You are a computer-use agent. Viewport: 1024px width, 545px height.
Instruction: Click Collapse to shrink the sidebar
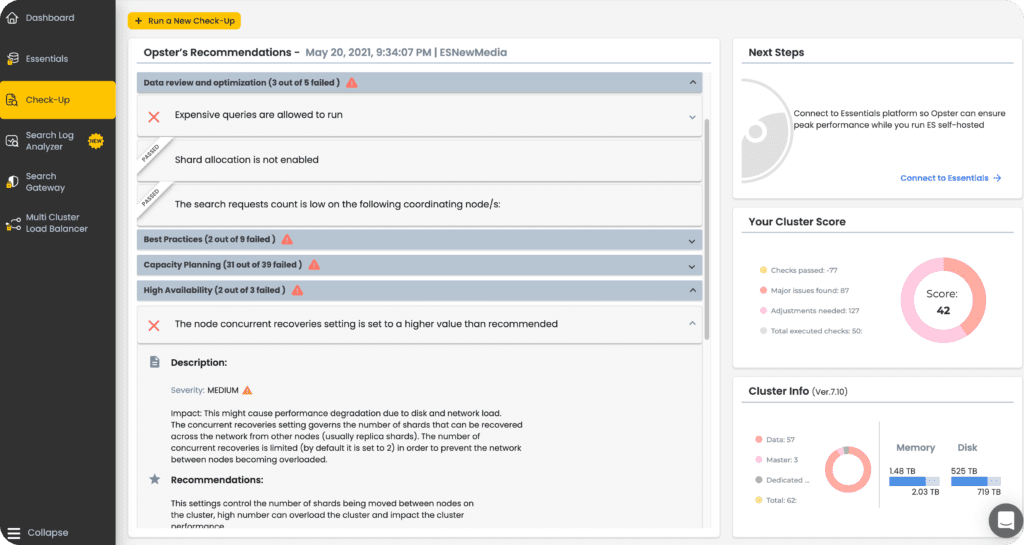click(48, 533)
